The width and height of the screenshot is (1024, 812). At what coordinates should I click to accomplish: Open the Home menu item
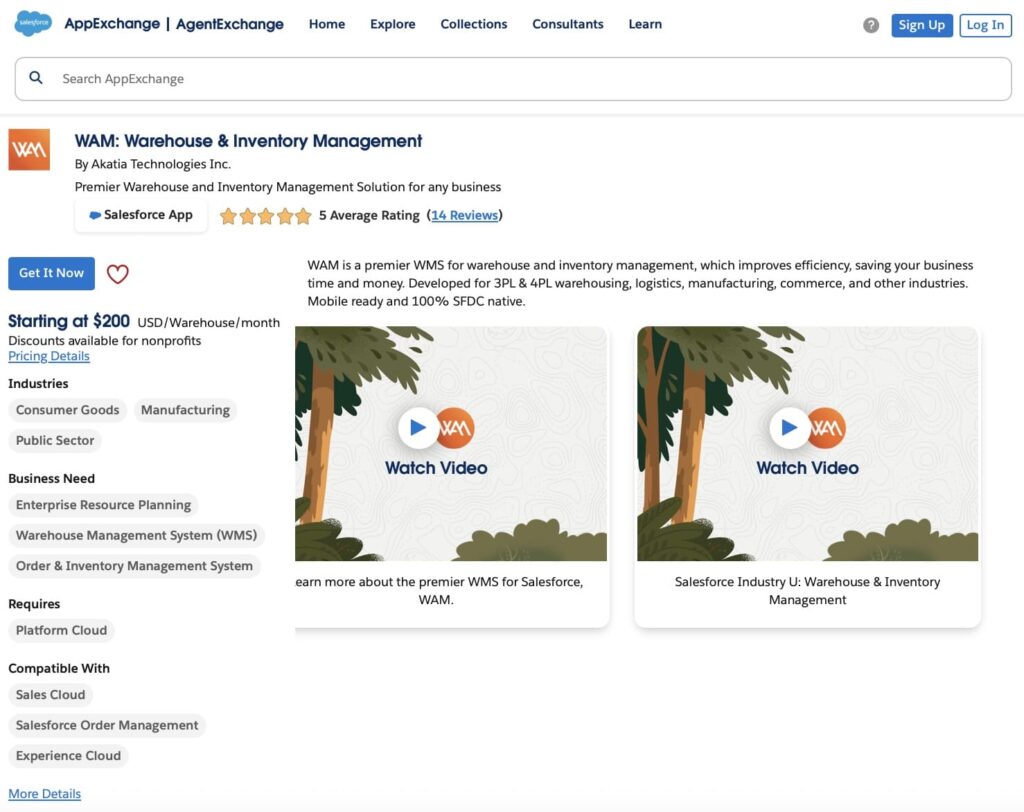pos(327,24)
